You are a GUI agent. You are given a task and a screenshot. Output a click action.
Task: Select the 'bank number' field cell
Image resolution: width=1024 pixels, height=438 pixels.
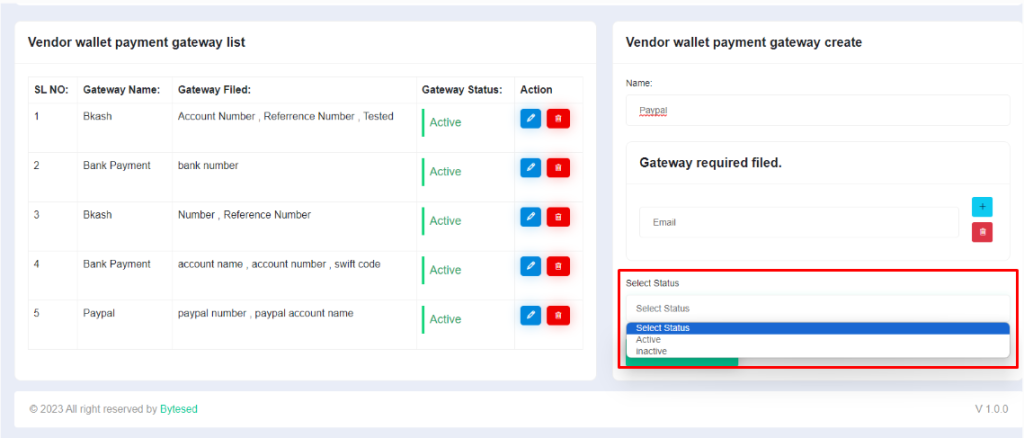[208, 166]
